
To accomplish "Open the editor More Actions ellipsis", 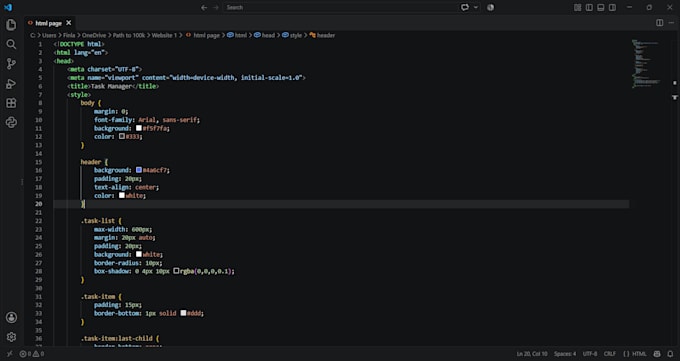I will coord(671,23).
